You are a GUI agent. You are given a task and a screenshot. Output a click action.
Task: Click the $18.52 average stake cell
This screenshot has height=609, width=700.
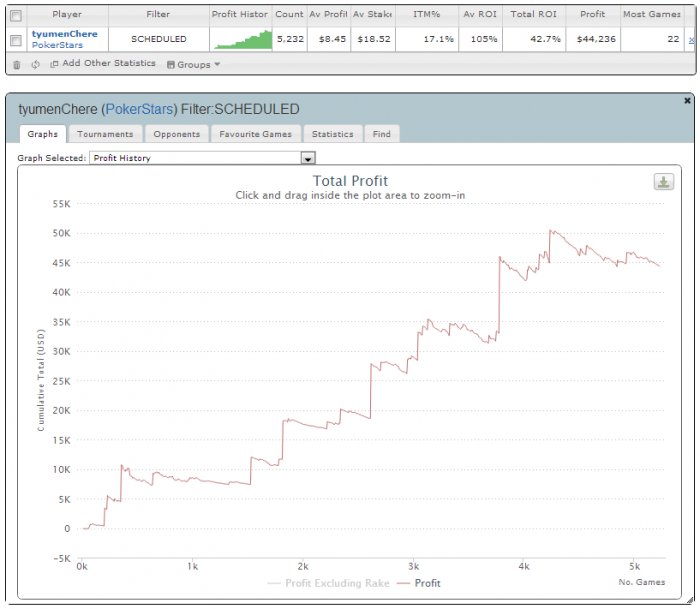click(x=374, y=39)
